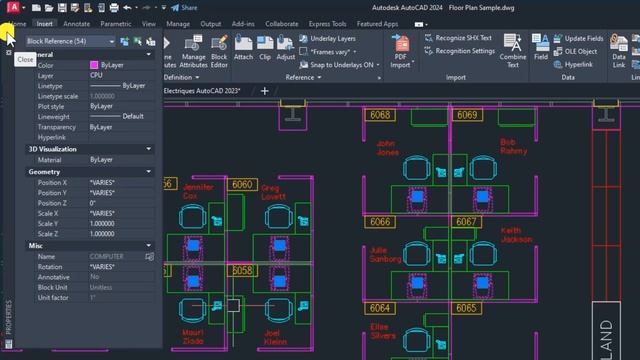Collapse the 3D Visualization section
The height and width of the screenshot is (360, 640).
[149, 149]
